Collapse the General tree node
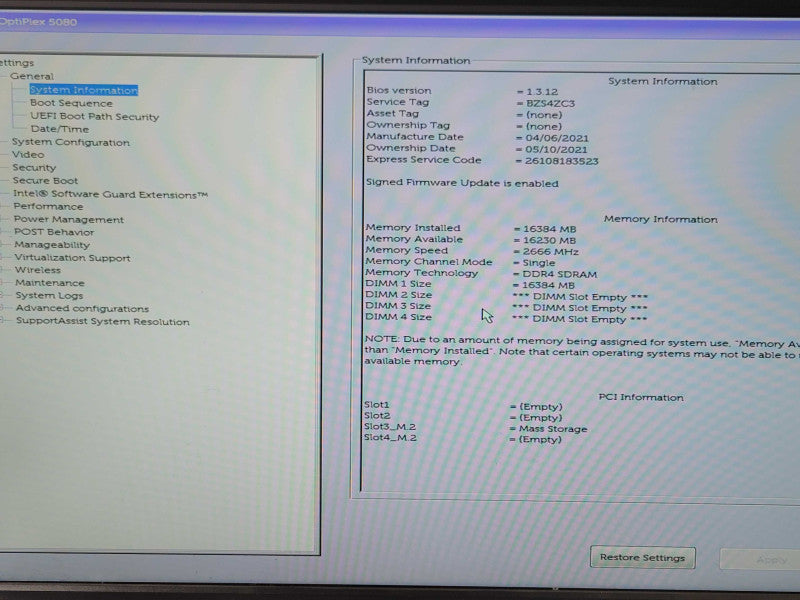Image resolution: width=800 pixels, height=600 pixels. (32, 76)
